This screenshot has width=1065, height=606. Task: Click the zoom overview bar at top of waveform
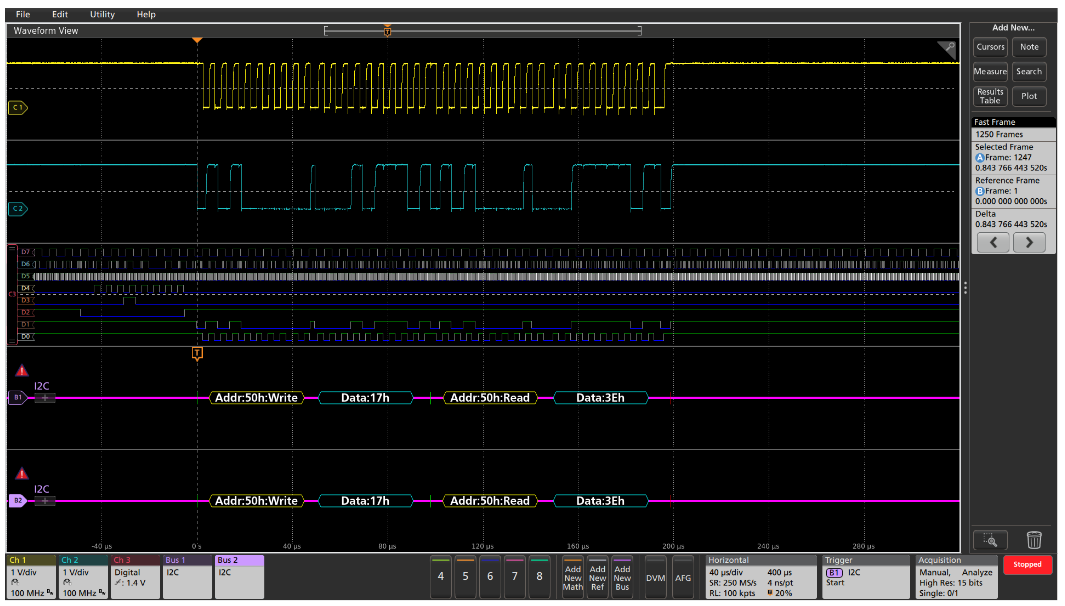point(482,31)
